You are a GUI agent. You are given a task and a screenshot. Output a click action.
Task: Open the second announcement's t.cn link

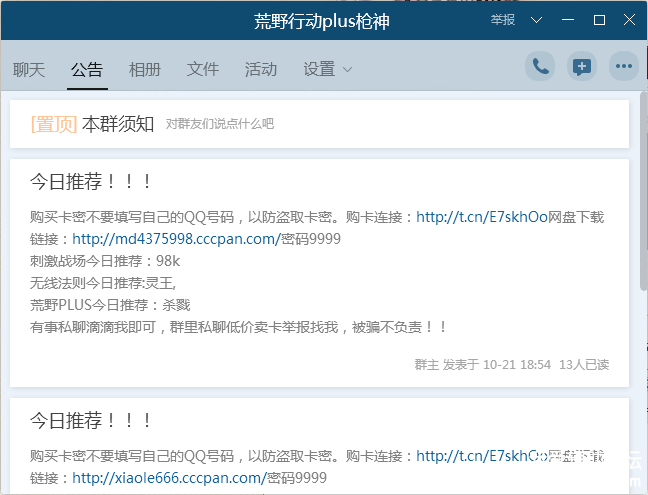[481, 456]
